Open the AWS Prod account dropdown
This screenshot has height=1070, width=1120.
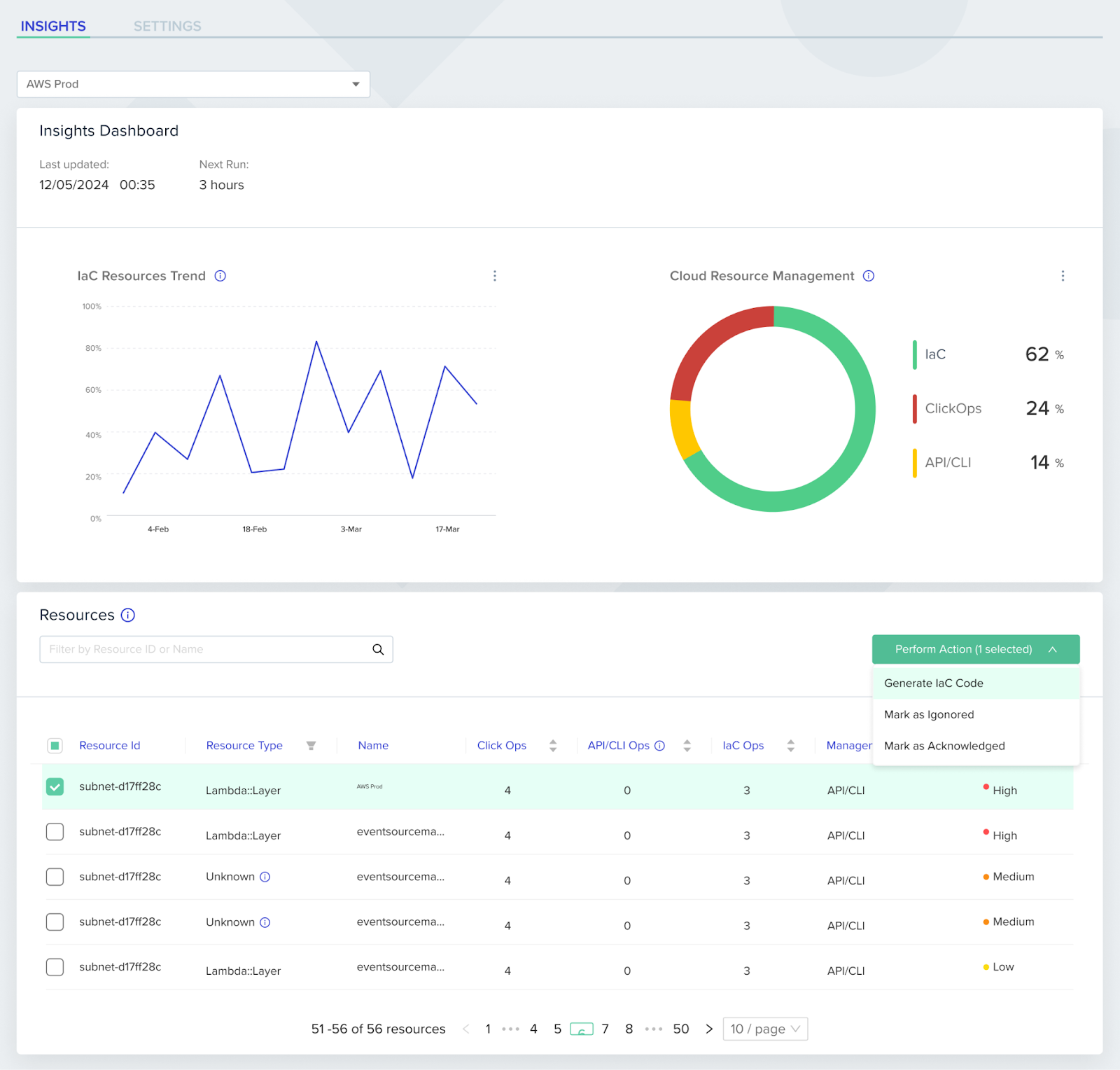pyautogui.click(x=193, y=84)
